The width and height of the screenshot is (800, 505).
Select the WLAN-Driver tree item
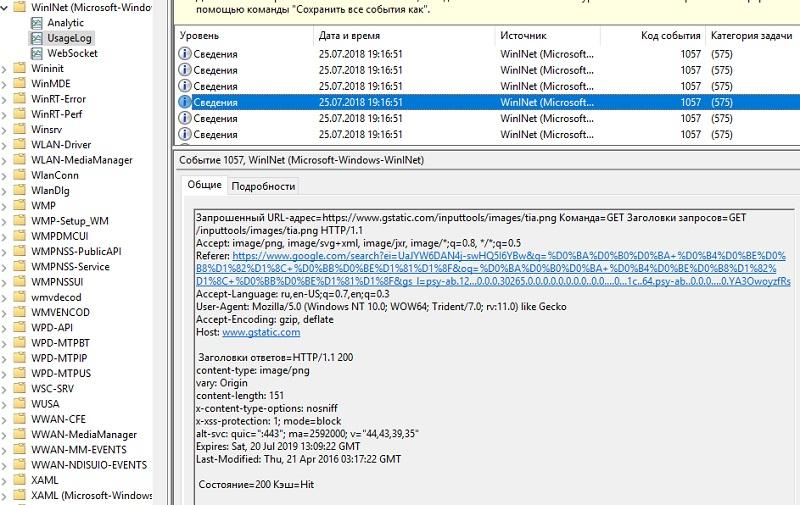pyautogui.click(x=61, y=145)
